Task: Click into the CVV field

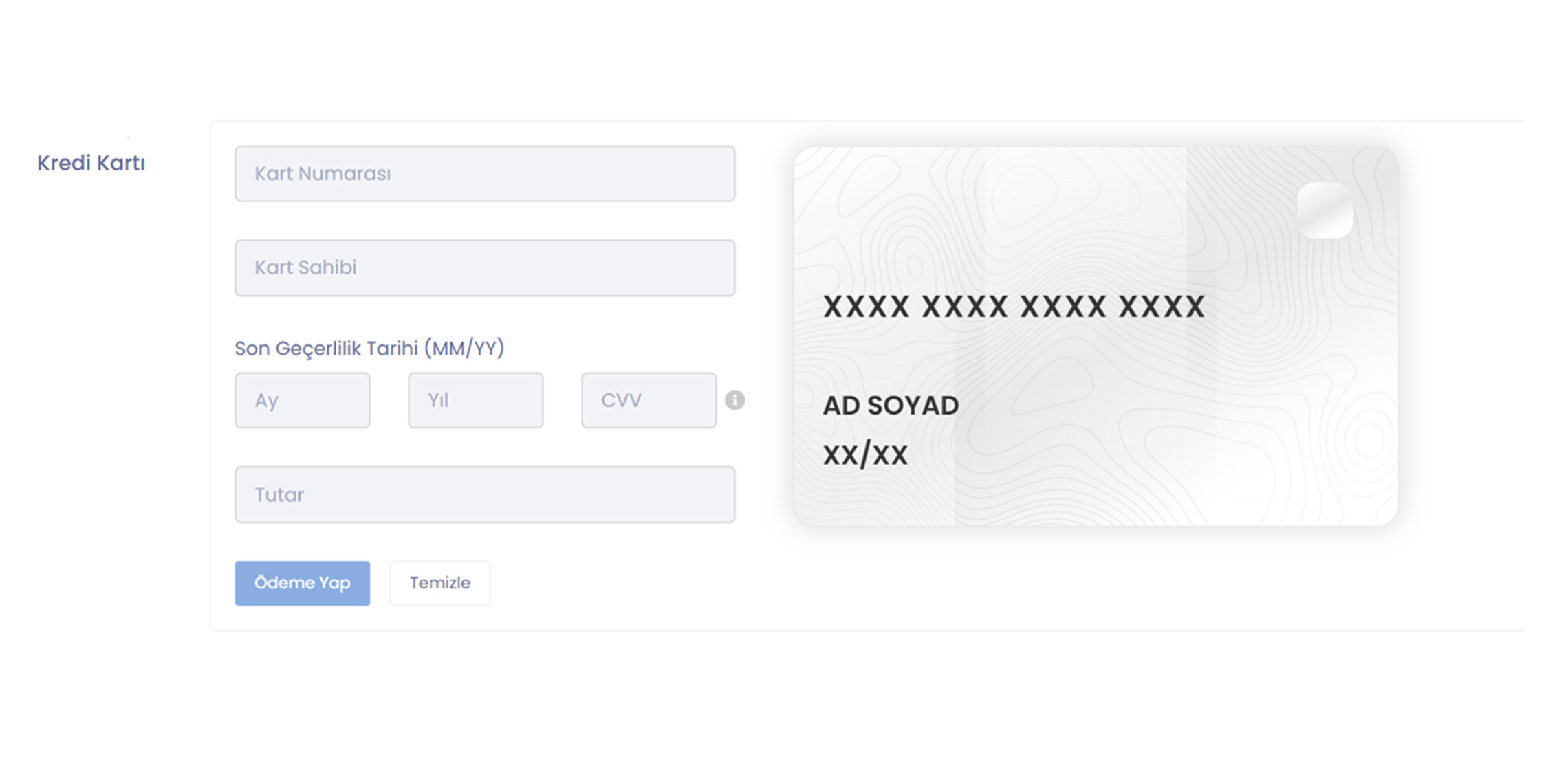Action: tap(649, 400)
